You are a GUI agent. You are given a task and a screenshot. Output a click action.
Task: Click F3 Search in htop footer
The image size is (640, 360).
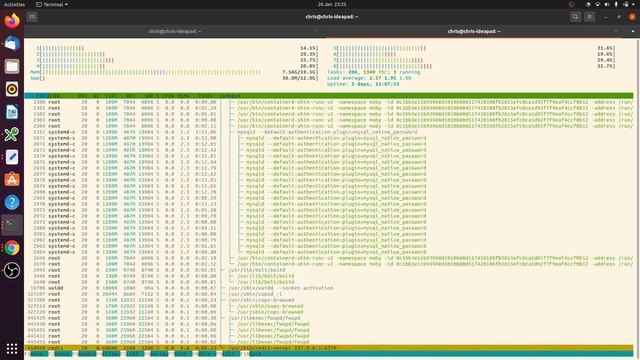pos(84,354)
